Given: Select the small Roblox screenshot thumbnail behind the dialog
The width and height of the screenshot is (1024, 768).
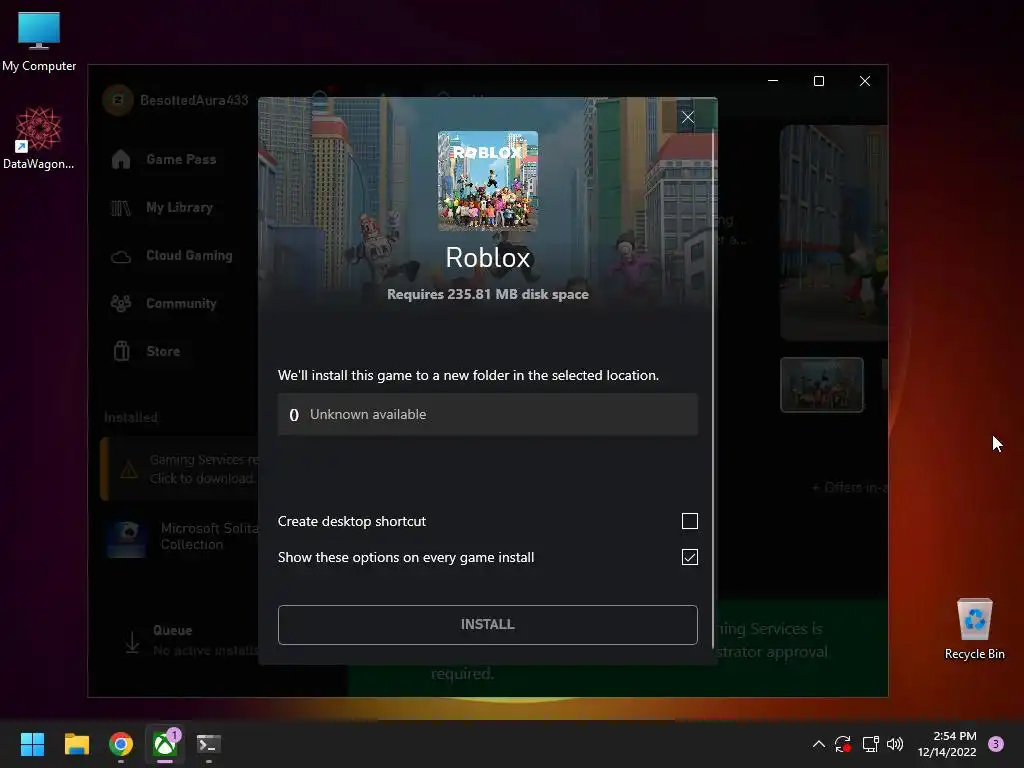Looking at the screenshot, I should [x=822, y=385].
